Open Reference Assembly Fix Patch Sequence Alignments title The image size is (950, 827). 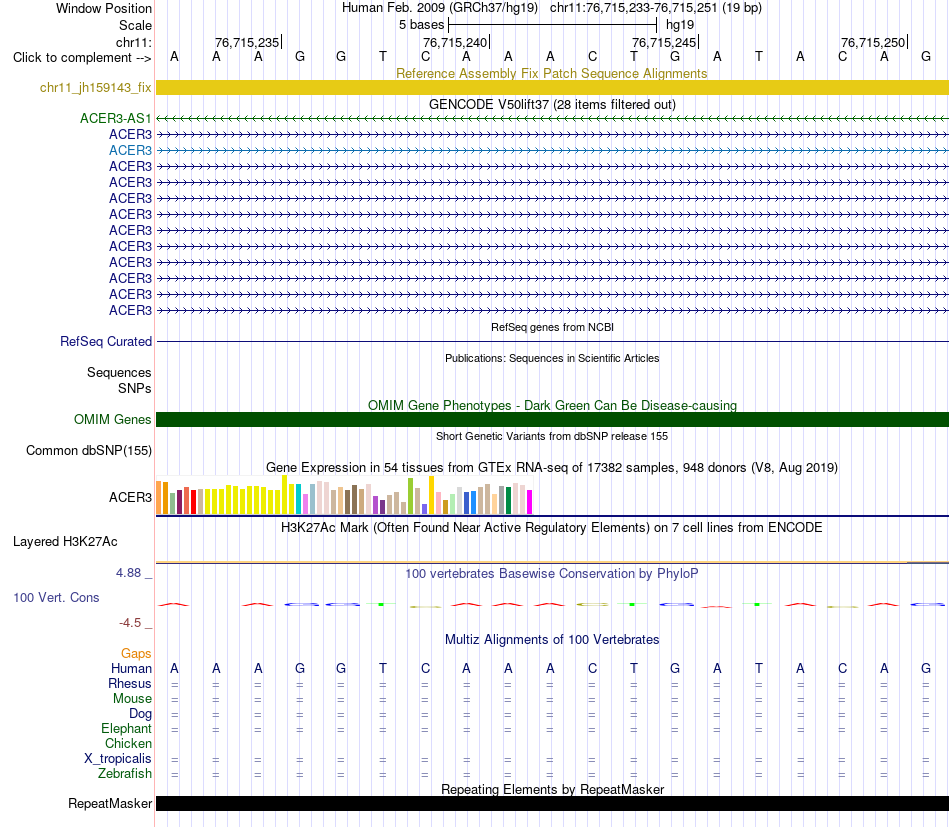pos(551,73)
